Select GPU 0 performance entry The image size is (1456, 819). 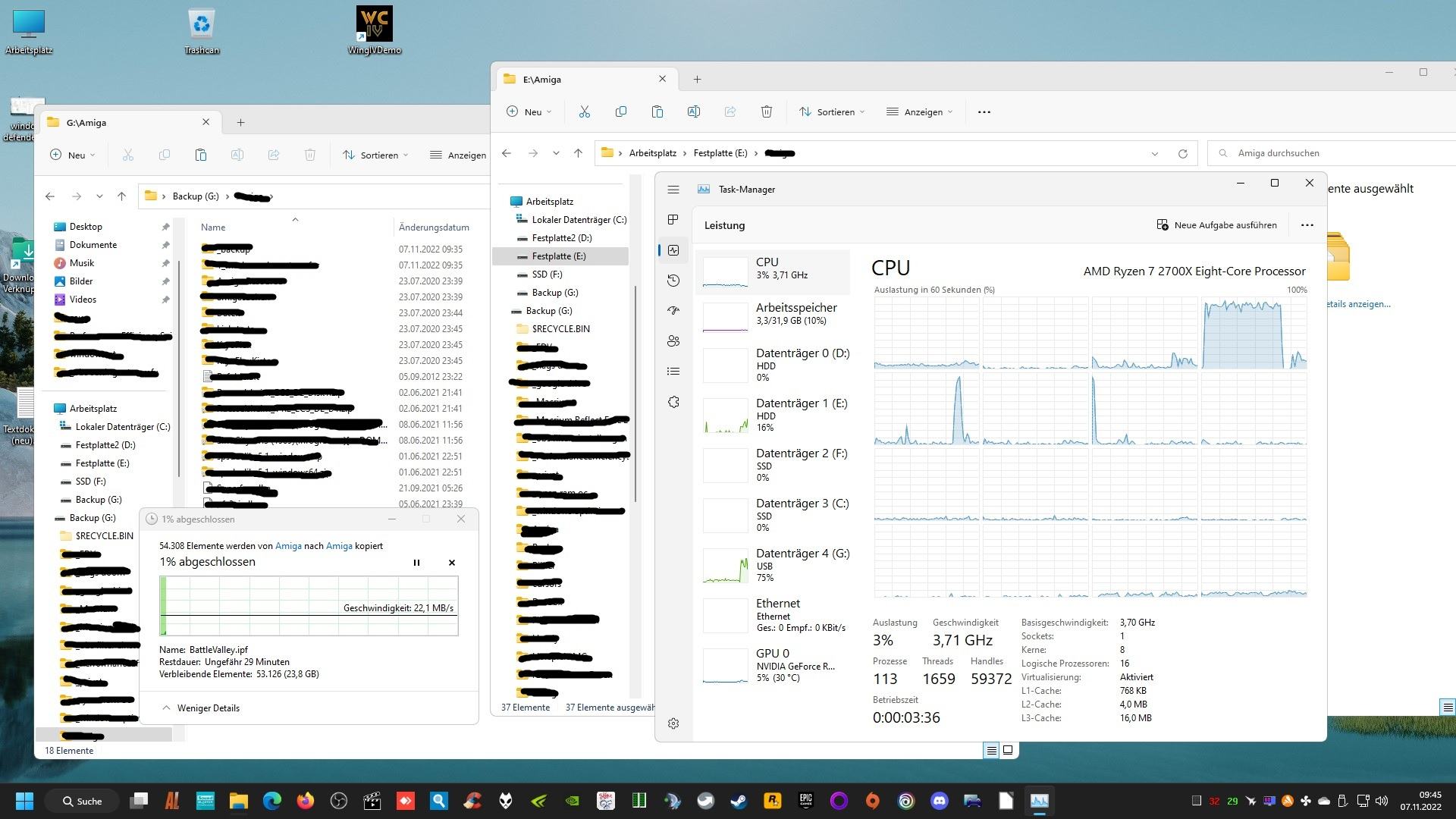[x=773, y=665]
